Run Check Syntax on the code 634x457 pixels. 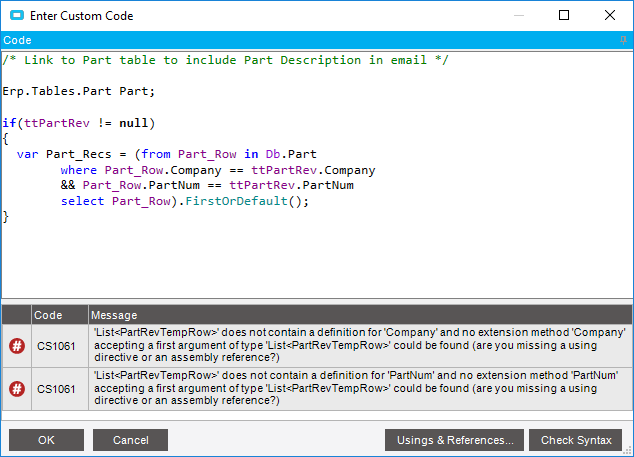576,440
